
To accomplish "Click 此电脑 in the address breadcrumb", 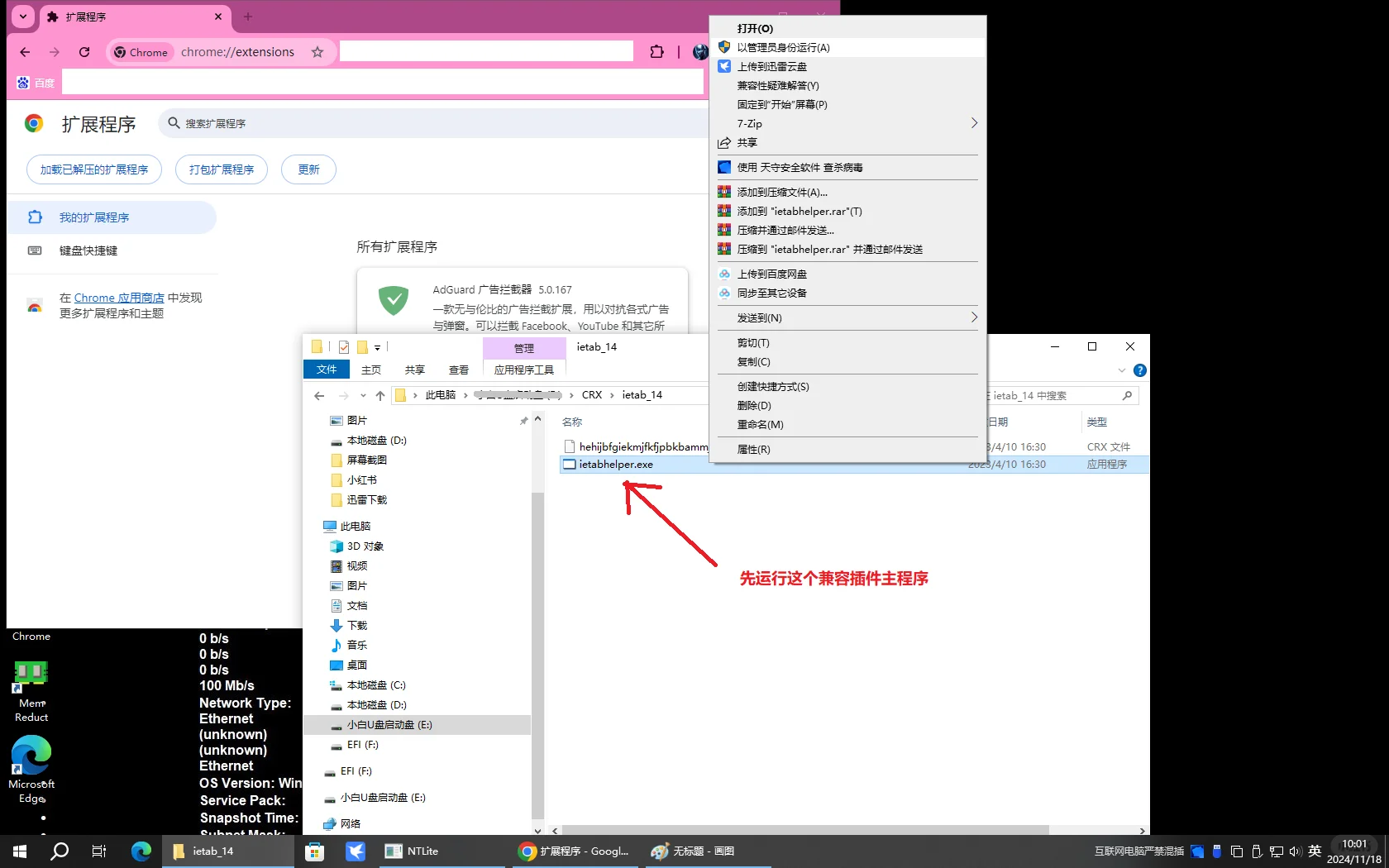I will click(440, 395).
